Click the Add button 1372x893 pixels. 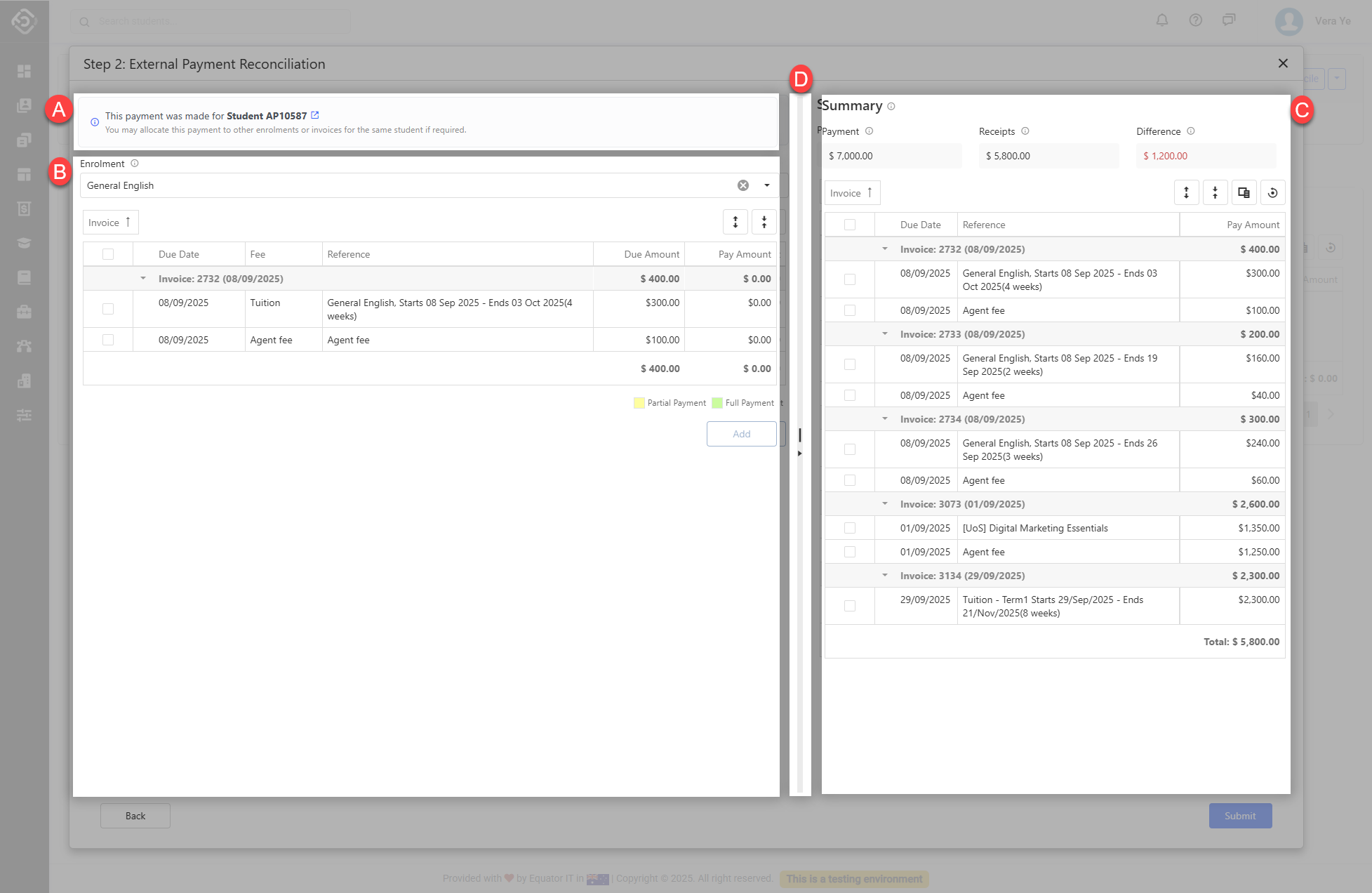coord(741,434)
